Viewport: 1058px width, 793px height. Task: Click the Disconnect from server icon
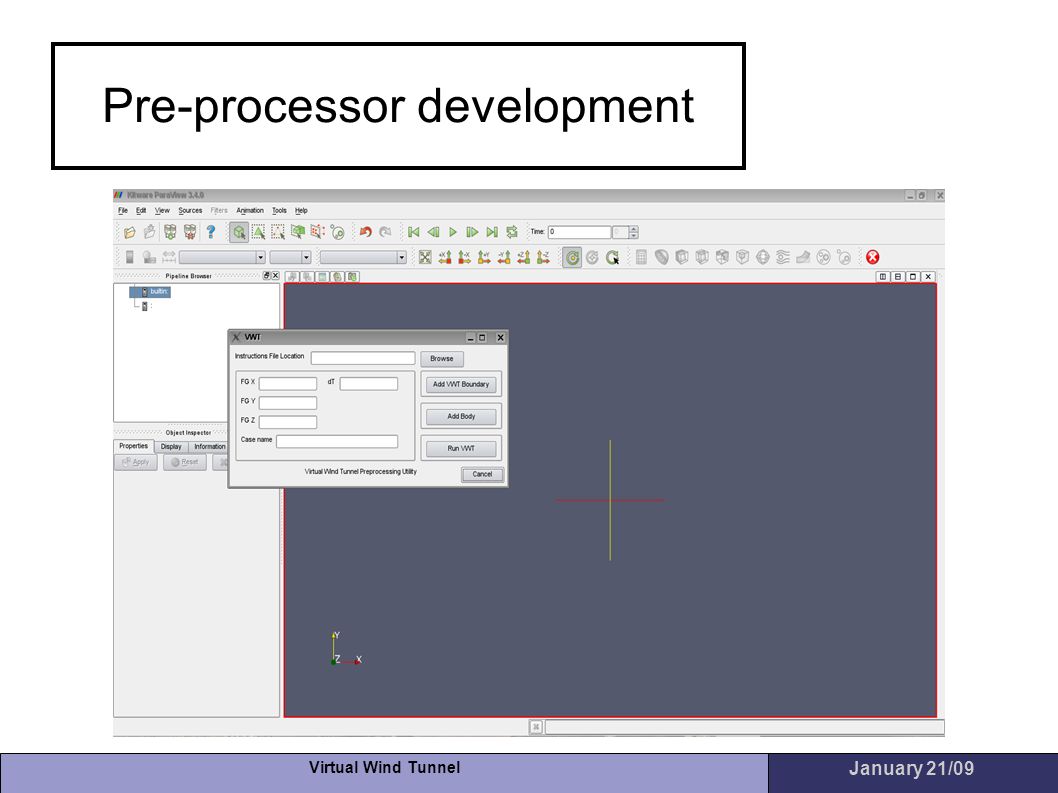tap(190, 232)
